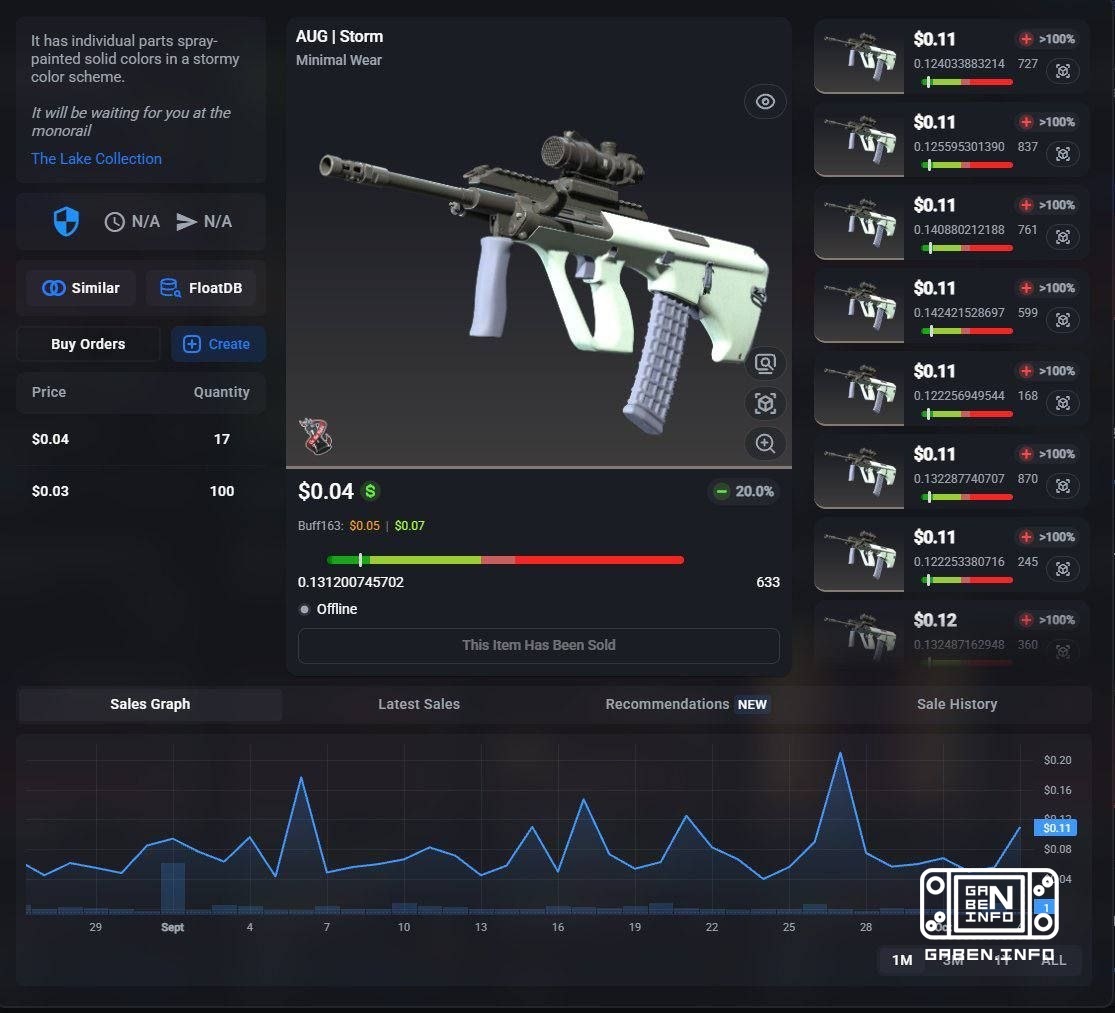Screen dimensions: 1115x1013
Task: Click 3D inspect icon for float 0.132287740707
Action: [x=1062, y=486]
